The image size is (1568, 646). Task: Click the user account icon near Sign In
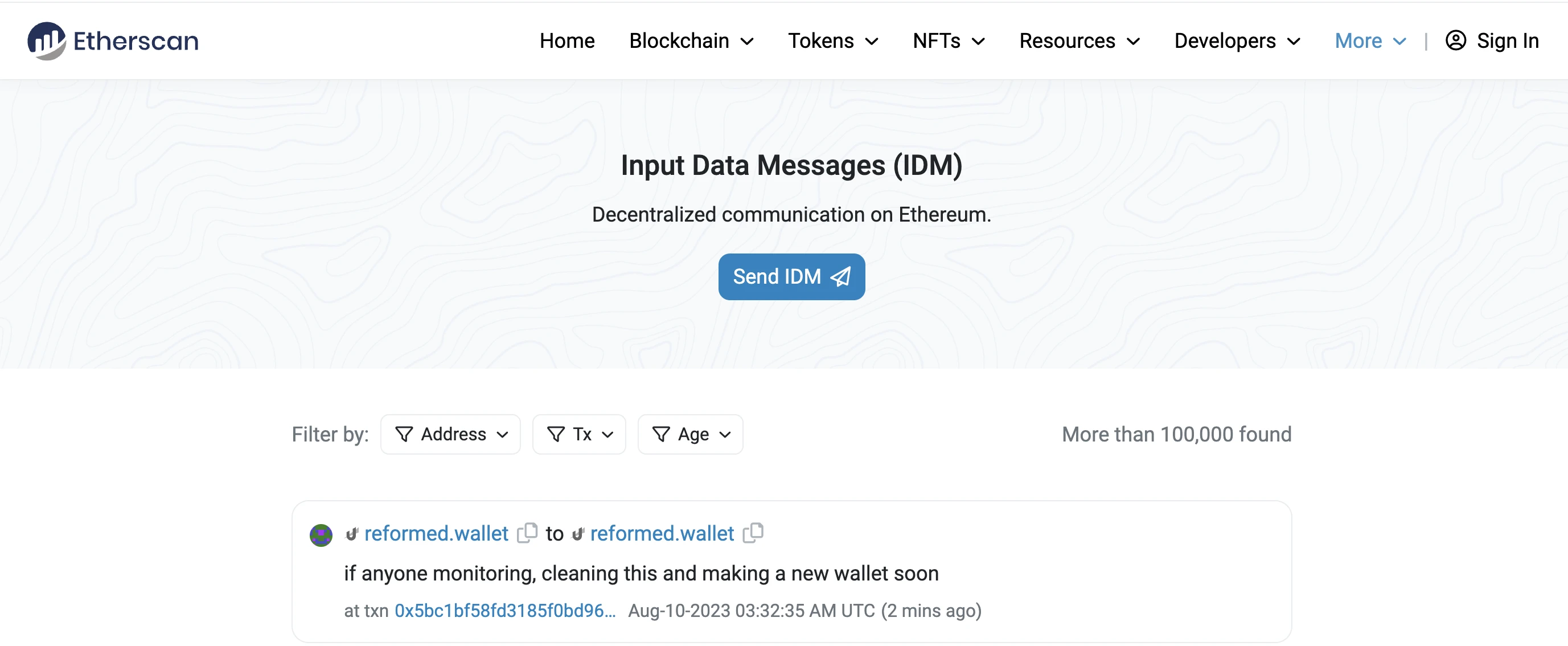point(1456,40)
